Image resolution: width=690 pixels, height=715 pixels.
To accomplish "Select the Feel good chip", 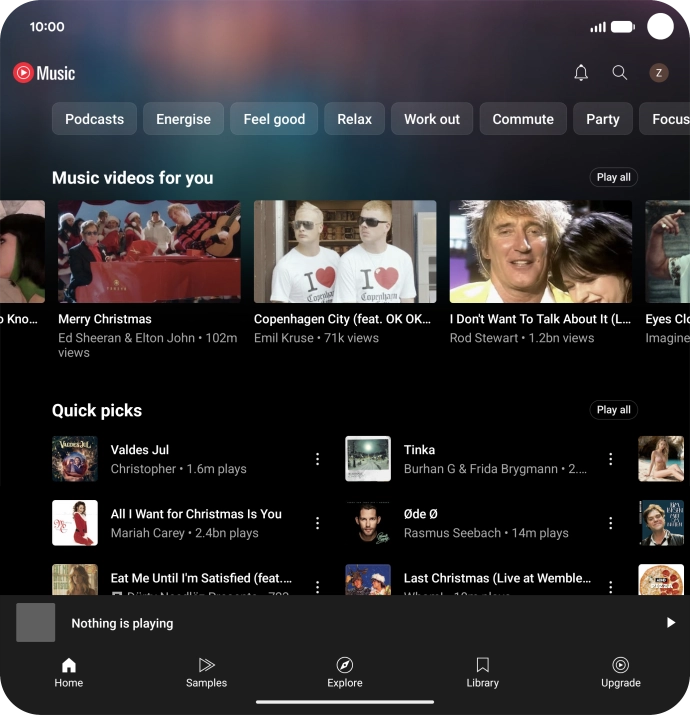I will [x=274, y=119].
